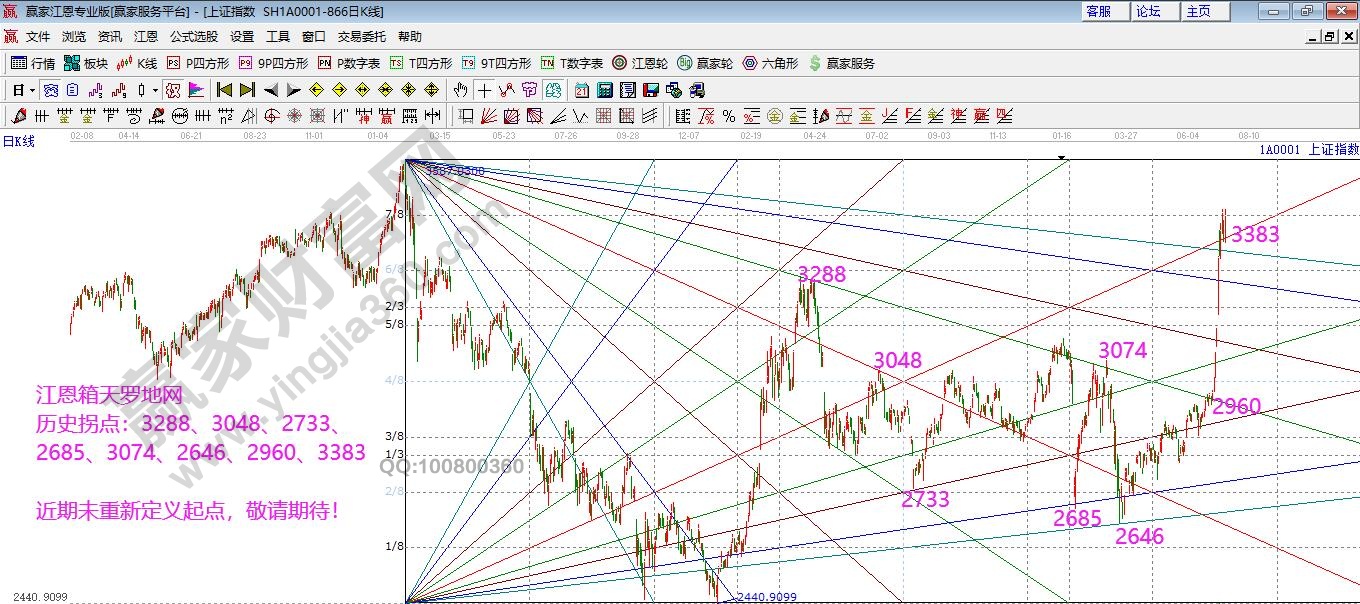Image resolution: width=1360 pixels, height=604 pixels.
Task: Select the hand pan tool
Action: click(461, 90)
